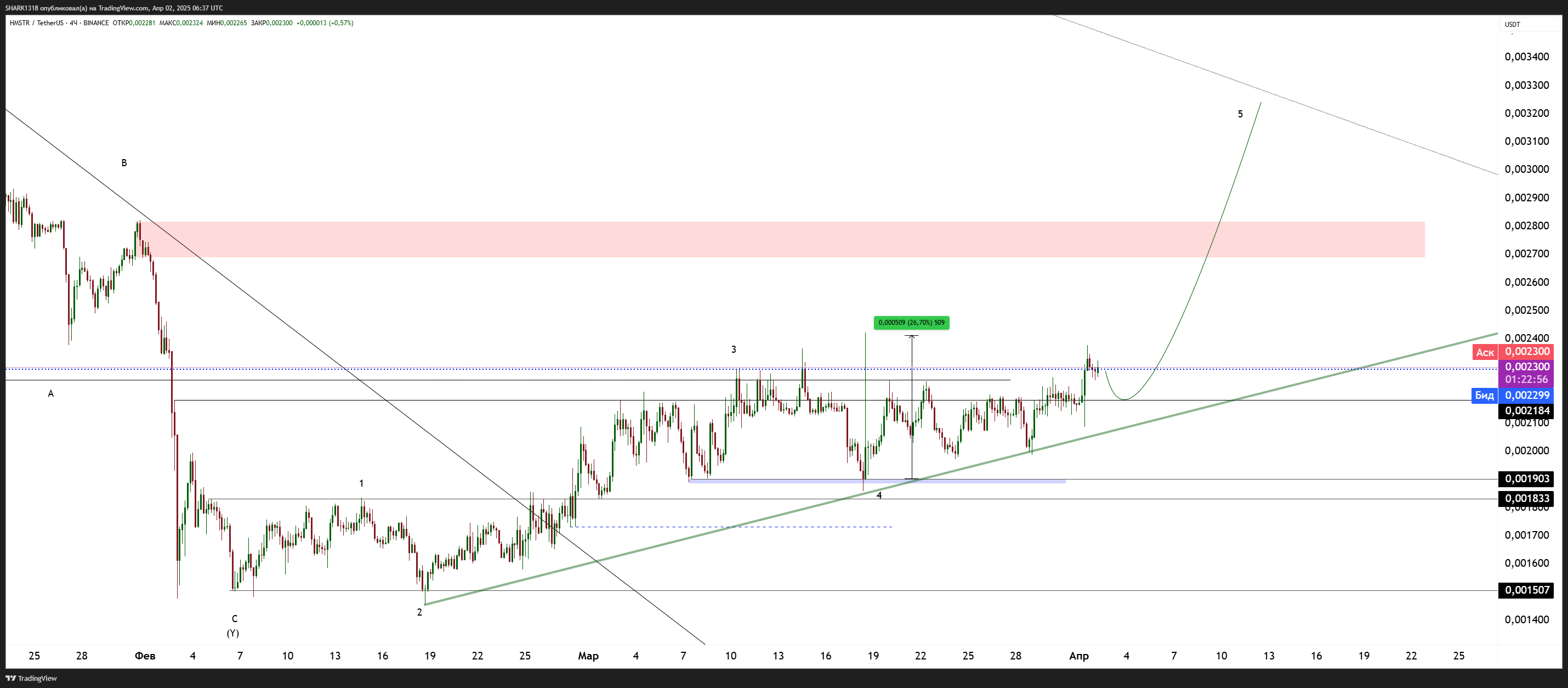Click the black price tag 0,002184
This screenshot has width=1568, height=688.
pyautogui.click(x=1526, y=411)
